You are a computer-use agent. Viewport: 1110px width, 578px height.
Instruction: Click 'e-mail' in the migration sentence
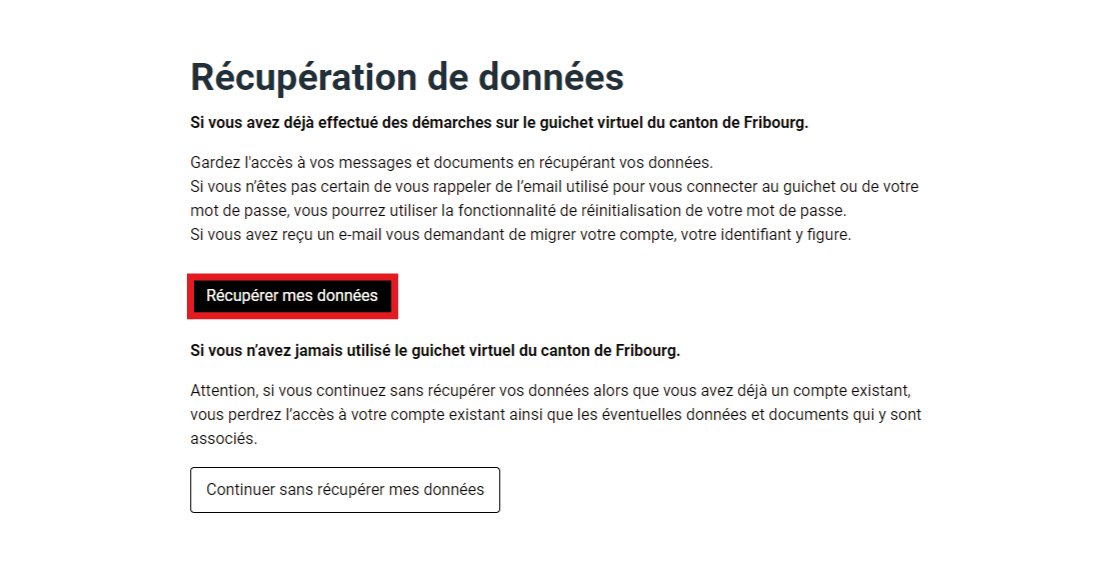point(362,236)
